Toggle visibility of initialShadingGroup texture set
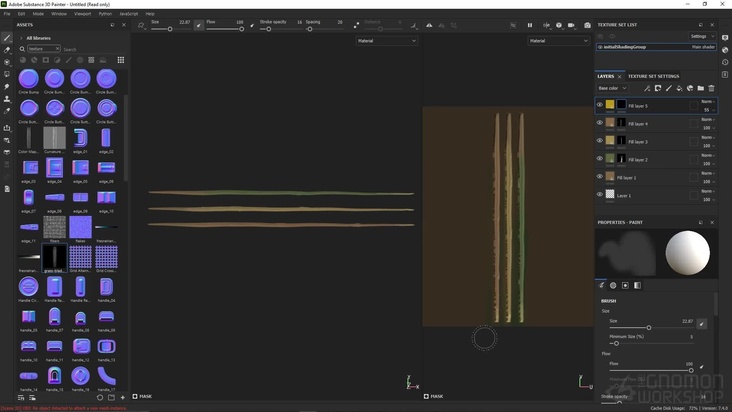The image size is (732, 412). 600,47
